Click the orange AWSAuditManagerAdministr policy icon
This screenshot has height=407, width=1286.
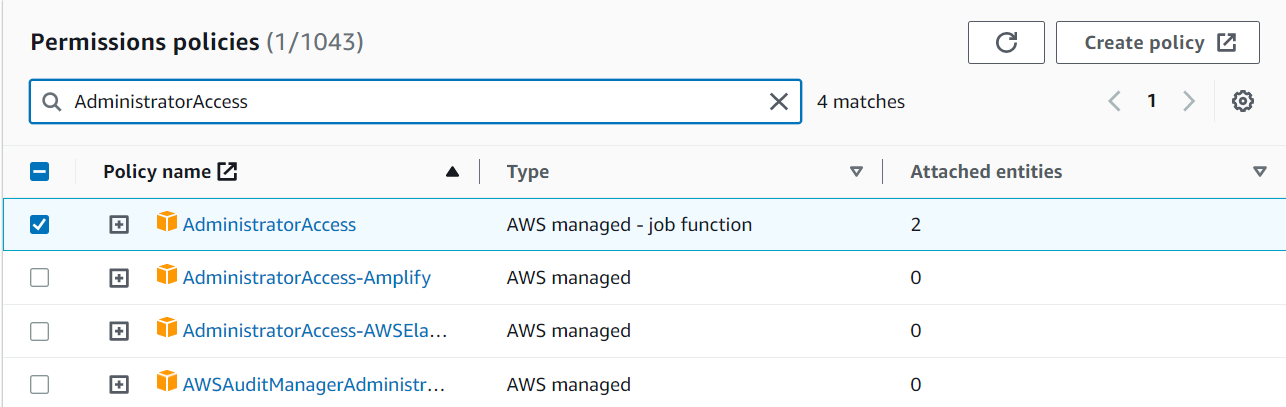[167, 383]
